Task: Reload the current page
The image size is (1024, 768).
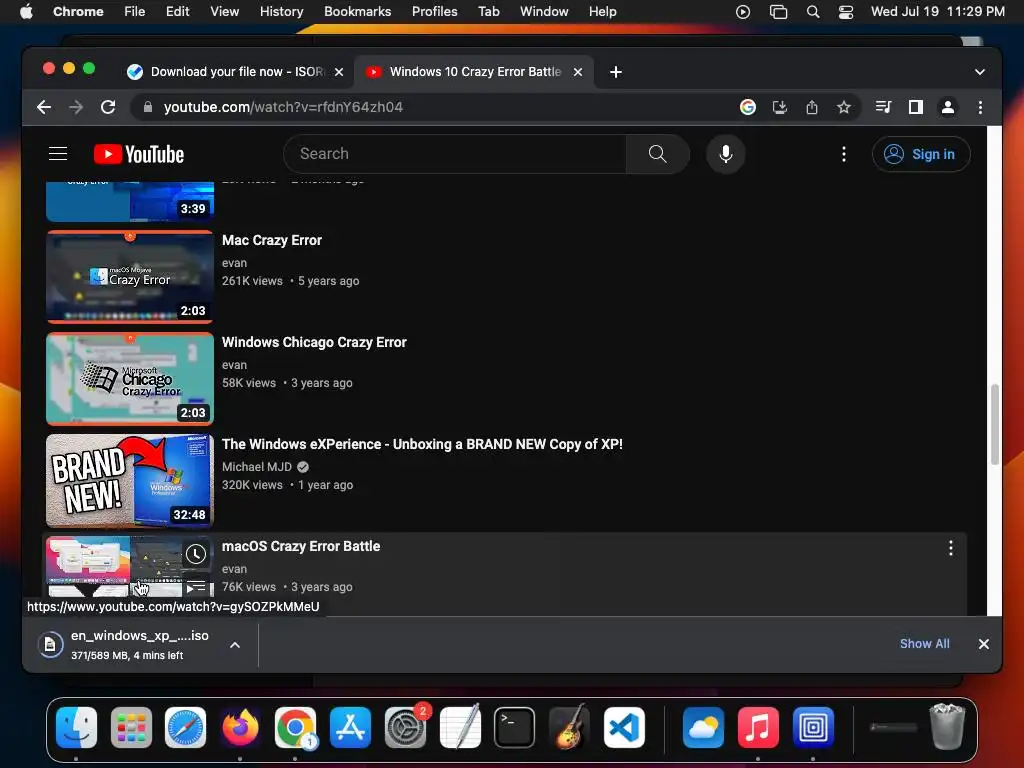Action: click(x=108, y=107)
